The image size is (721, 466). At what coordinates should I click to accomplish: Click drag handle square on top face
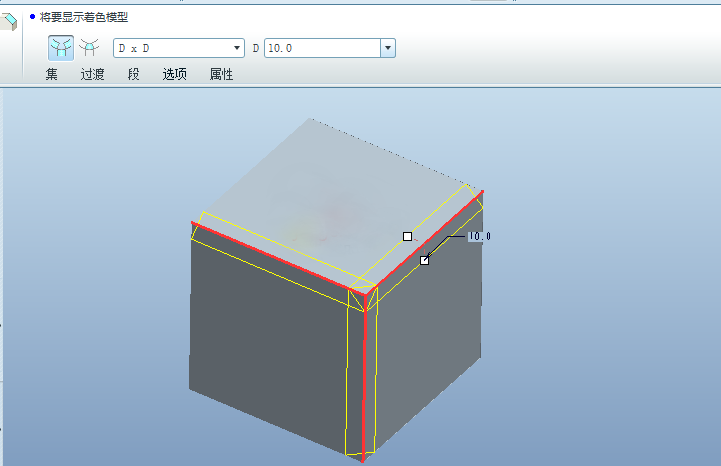click(407, 236)
